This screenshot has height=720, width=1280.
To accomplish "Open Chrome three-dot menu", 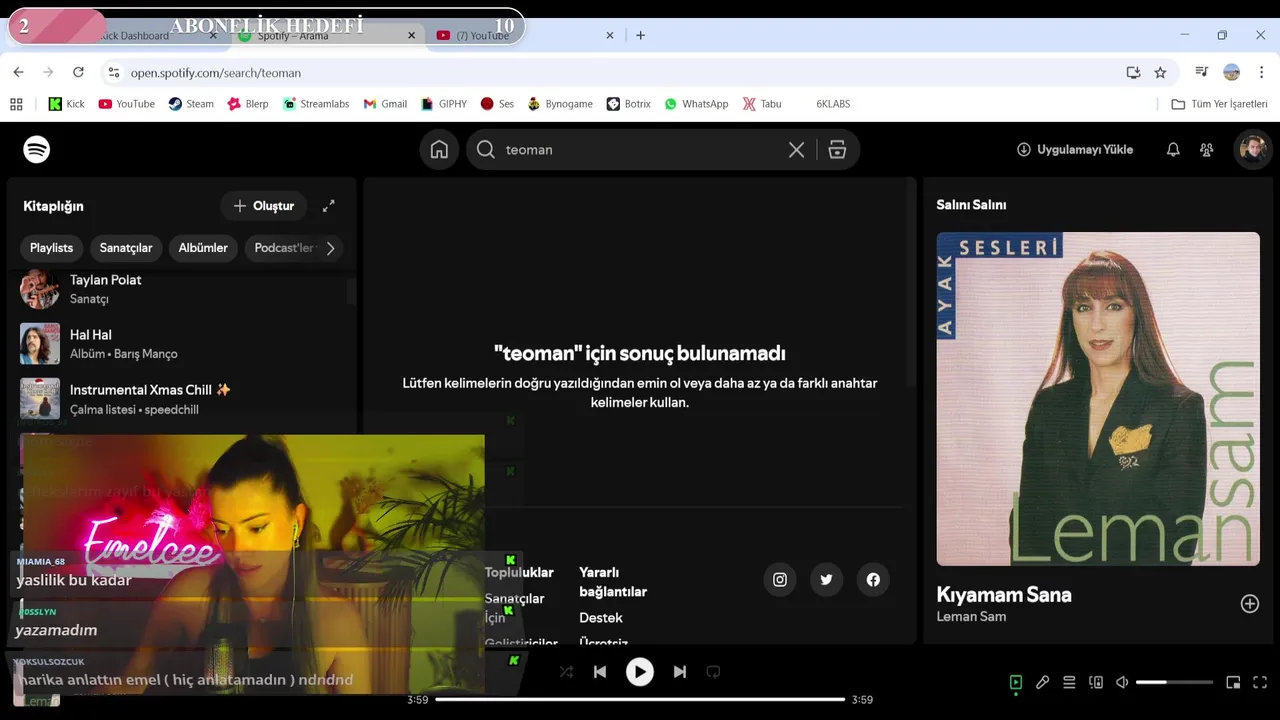I will (1262, 72).
